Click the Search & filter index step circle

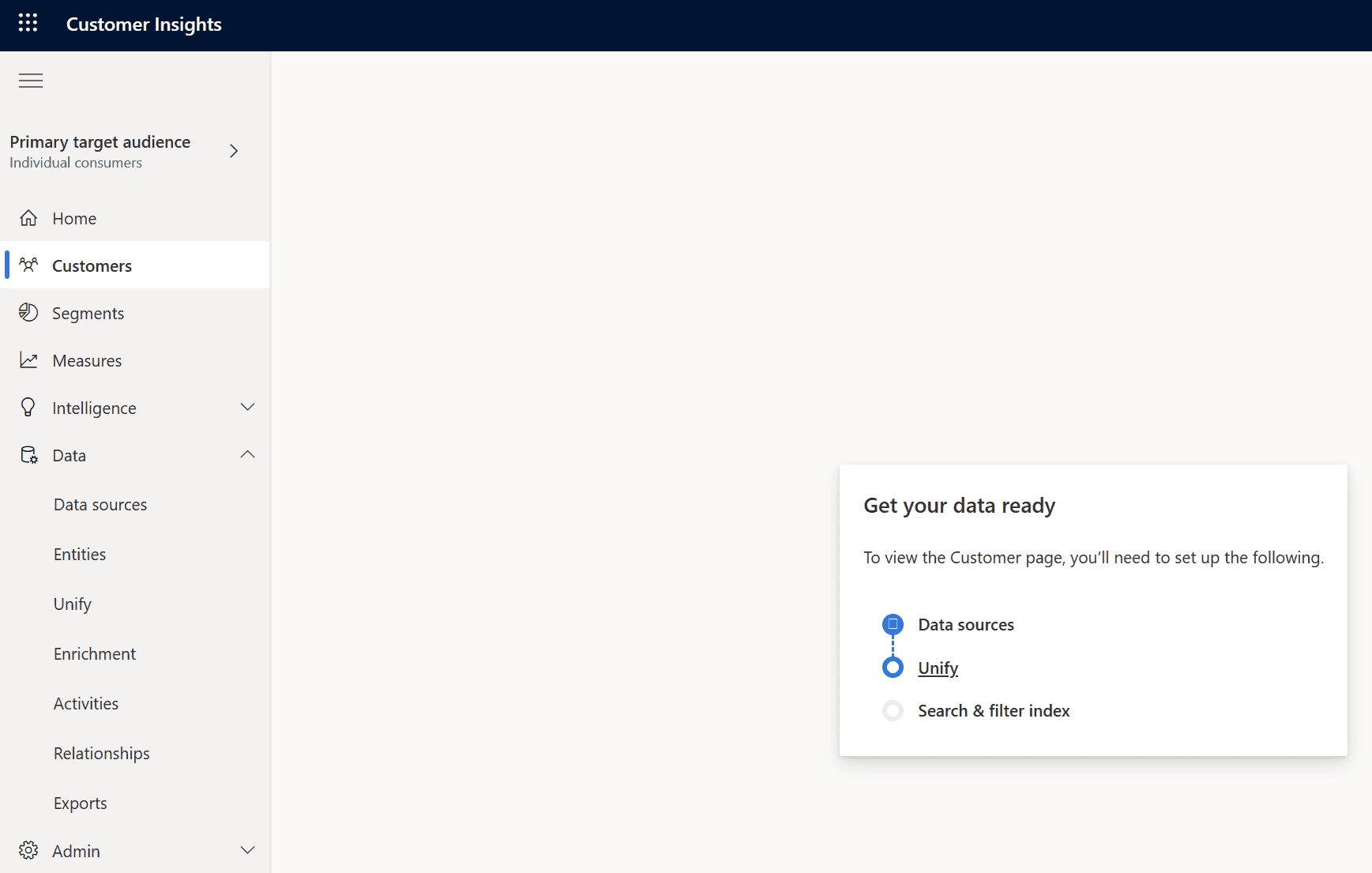click(893, 711)
